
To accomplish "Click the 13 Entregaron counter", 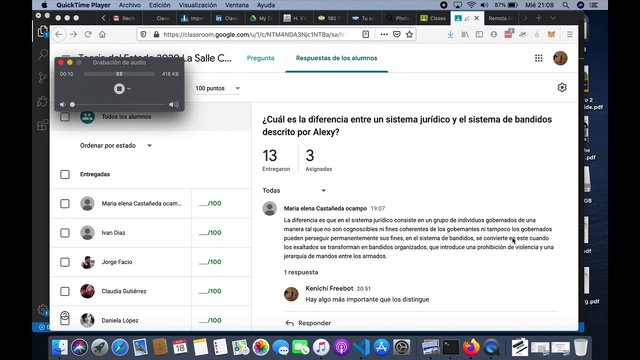I will pyautogui.click(x=276, y=160).
